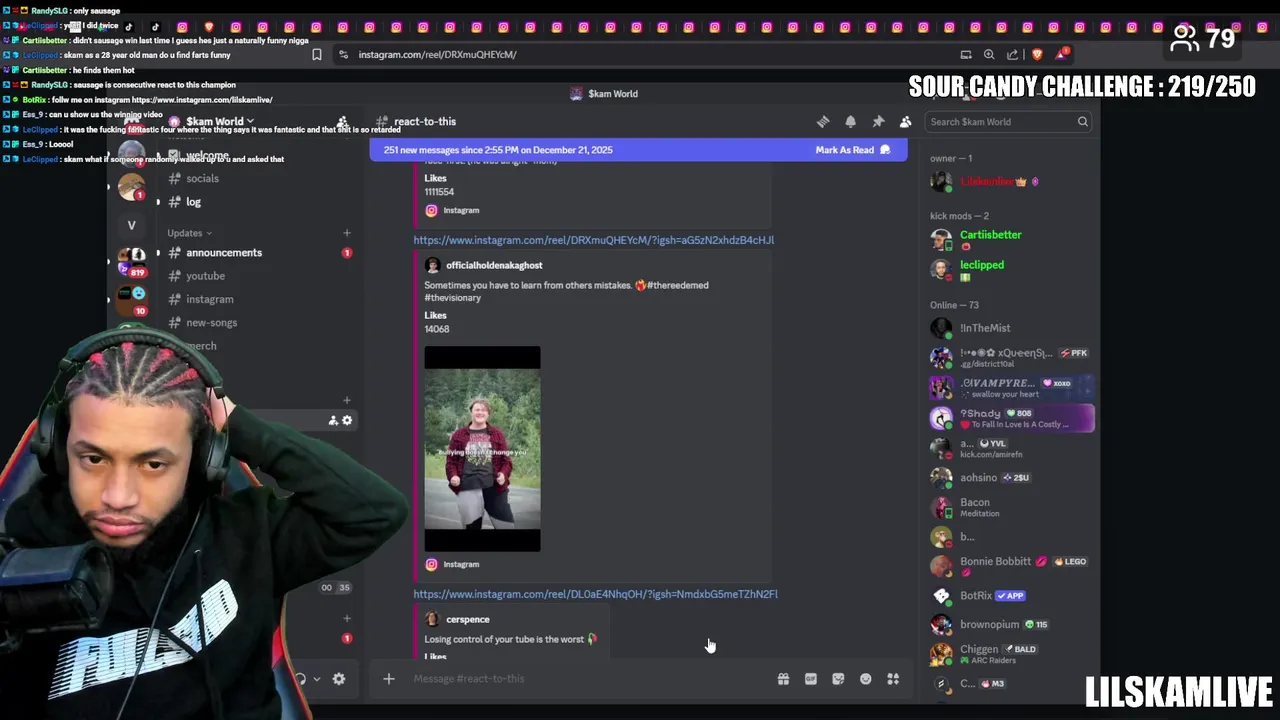The image size is (1280, 720).
Task: Click officialholdenakaghost author name
Action: pyautogui.click(x=494, y=265)
